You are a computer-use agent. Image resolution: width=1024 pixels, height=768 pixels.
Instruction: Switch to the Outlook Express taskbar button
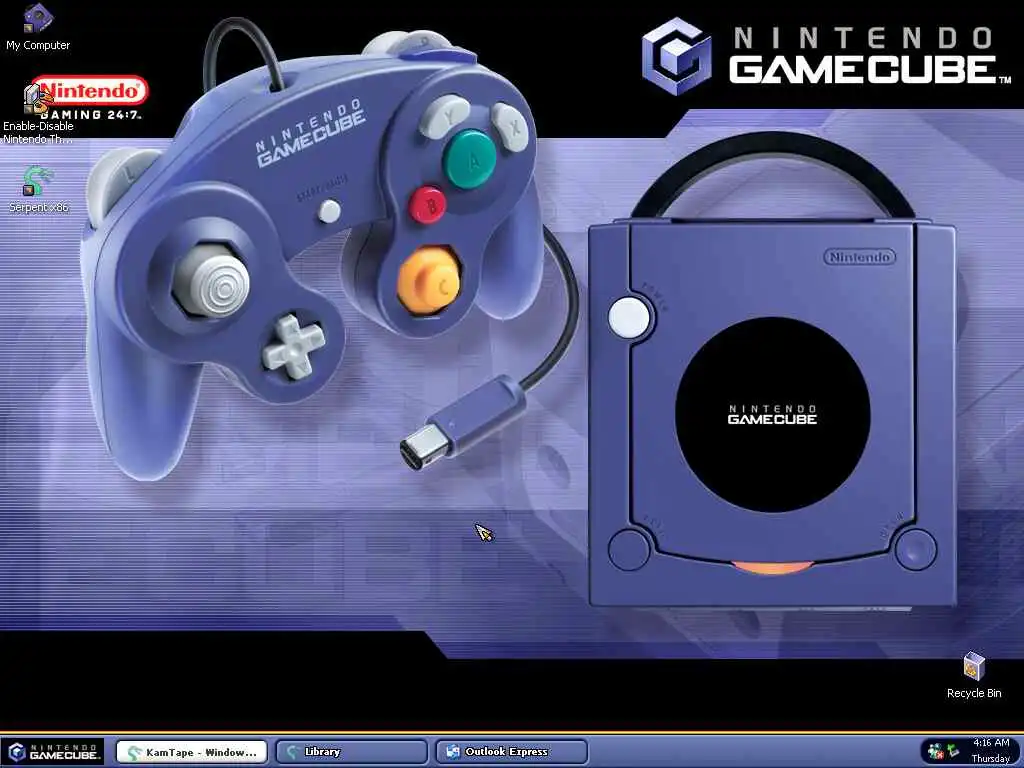(x=511, y=752)
